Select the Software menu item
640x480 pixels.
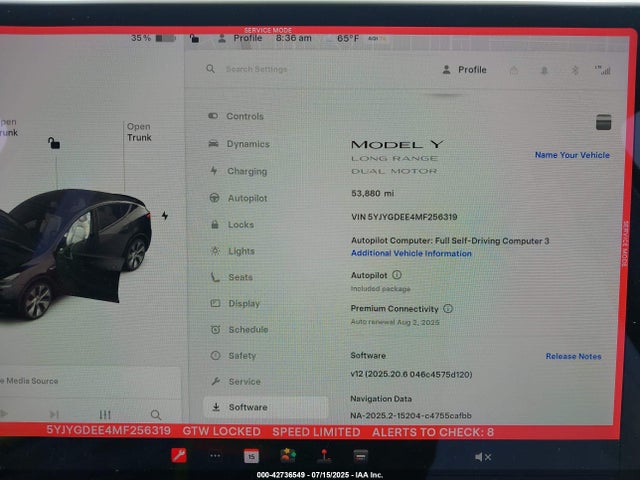[266, 407]
